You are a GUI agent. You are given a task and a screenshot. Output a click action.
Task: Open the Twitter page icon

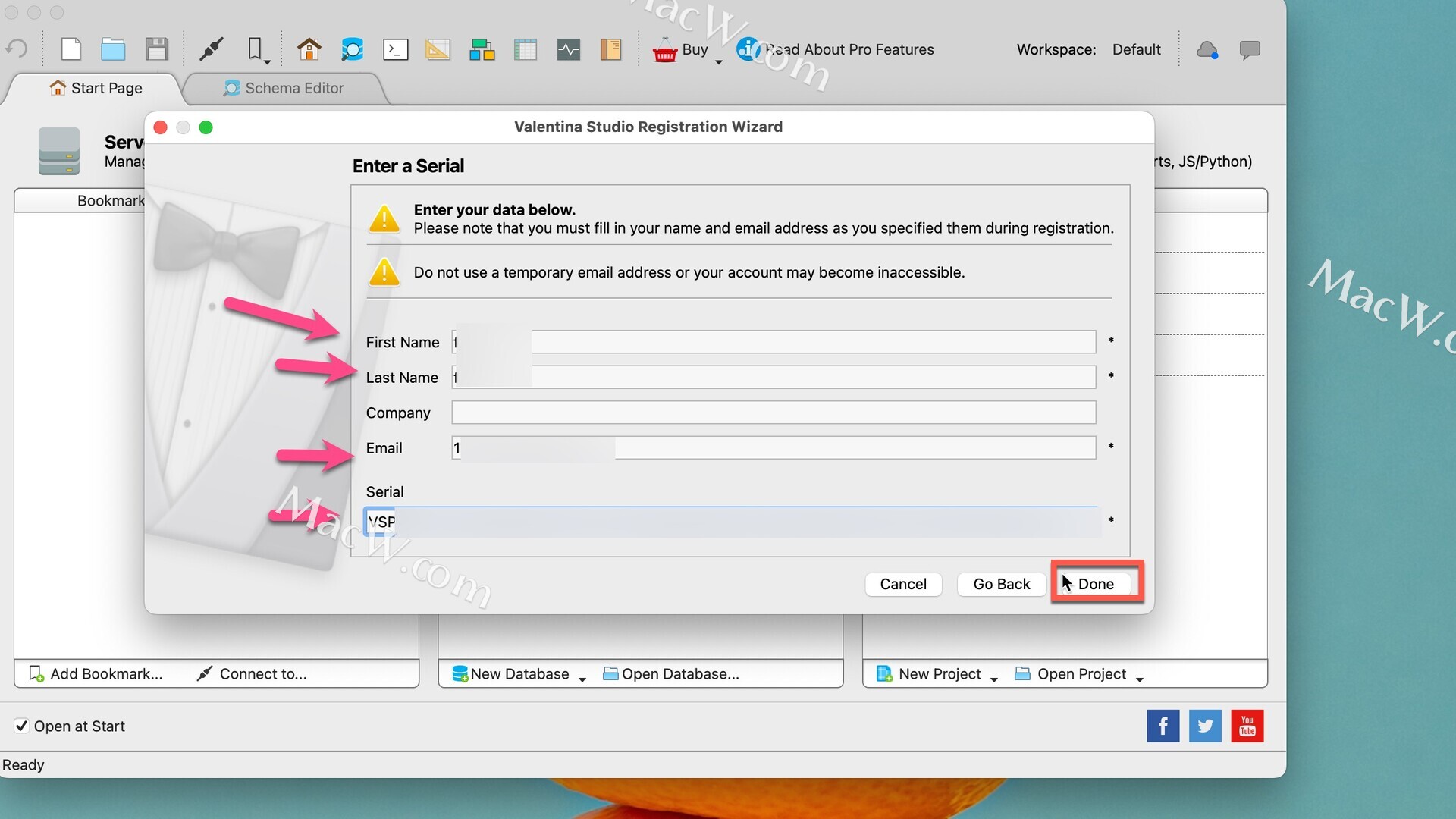[1205, 726]
